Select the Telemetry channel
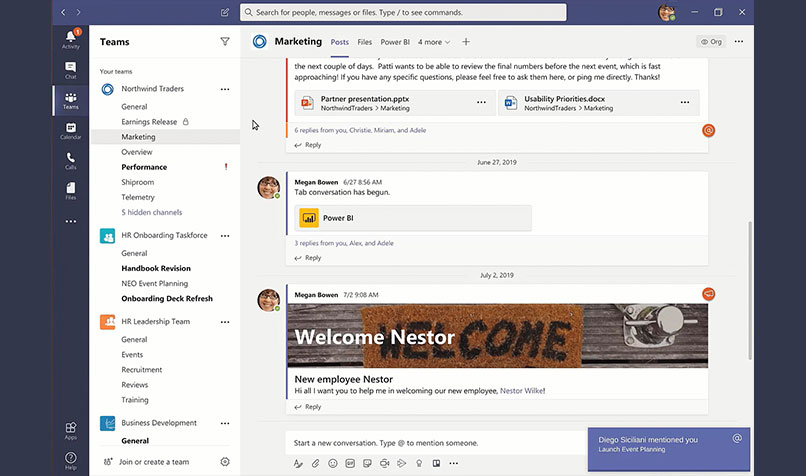The width and height of the screenshot is (806, 476). [x=138, y=197]
